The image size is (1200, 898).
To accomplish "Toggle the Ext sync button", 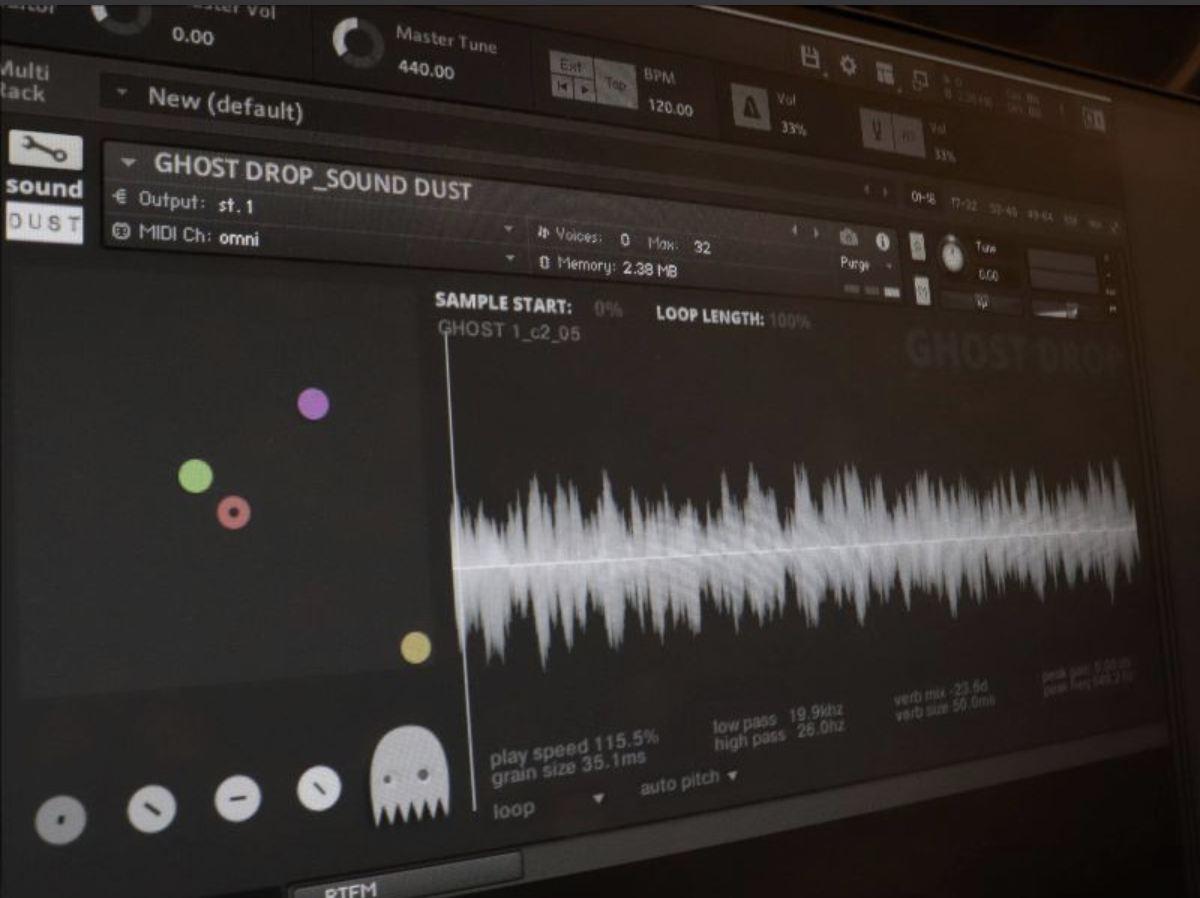I will pos(572,66).
